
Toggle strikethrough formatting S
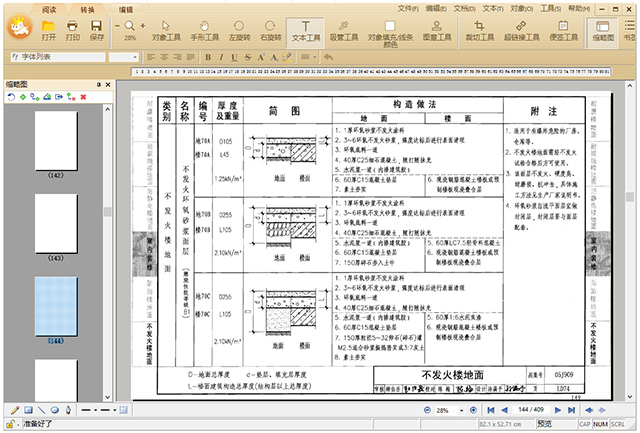click(x=247, y=57)
